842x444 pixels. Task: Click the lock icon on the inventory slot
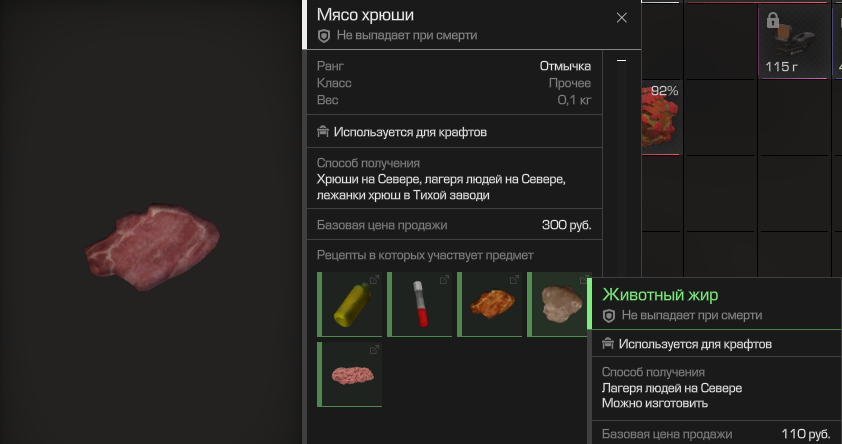pos(773,20)
